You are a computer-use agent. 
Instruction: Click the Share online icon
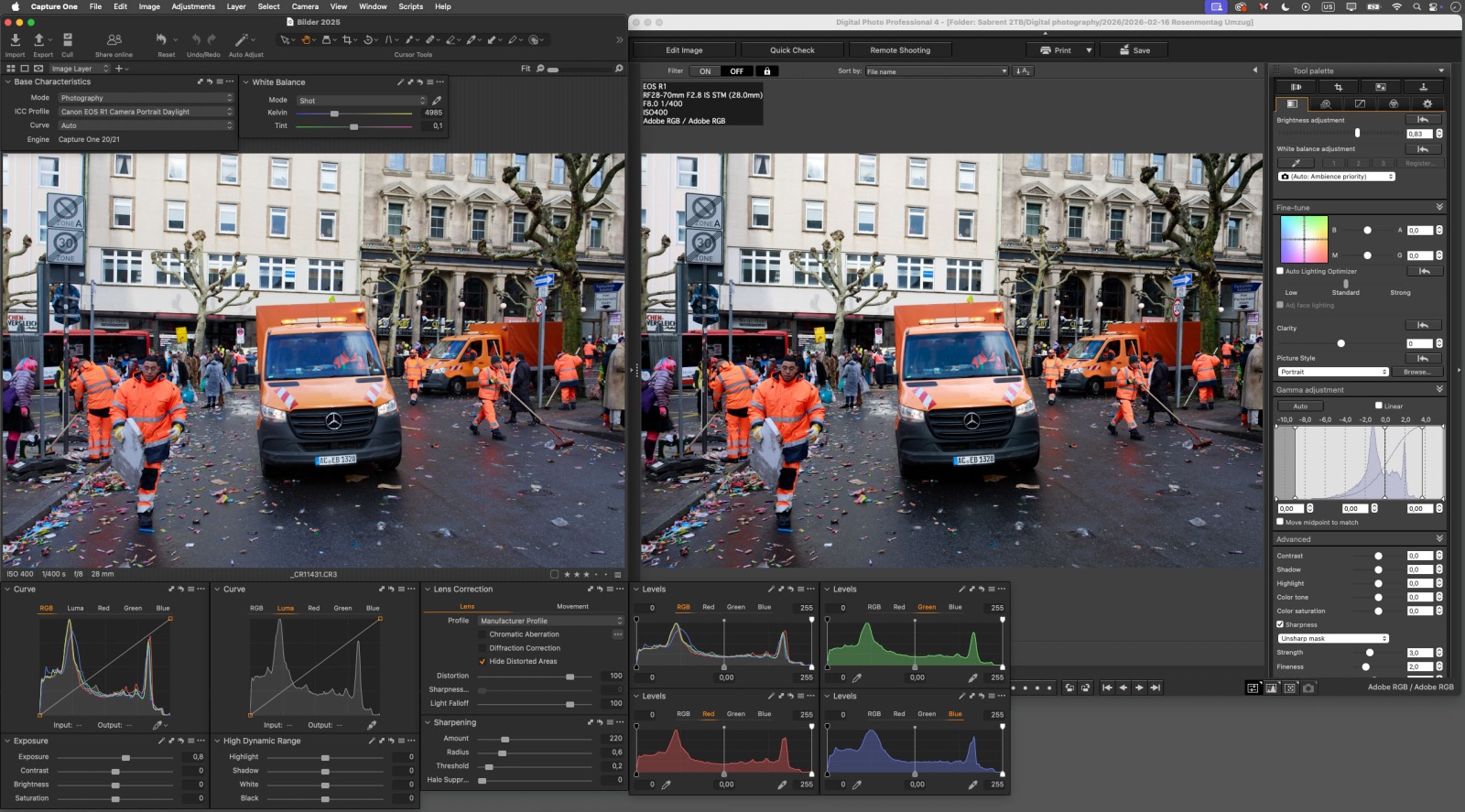point(114,40)
